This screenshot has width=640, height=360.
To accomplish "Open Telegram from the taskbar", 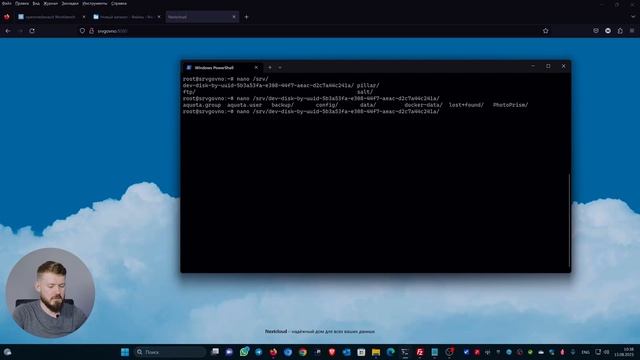I will click(x=259, y=352).
